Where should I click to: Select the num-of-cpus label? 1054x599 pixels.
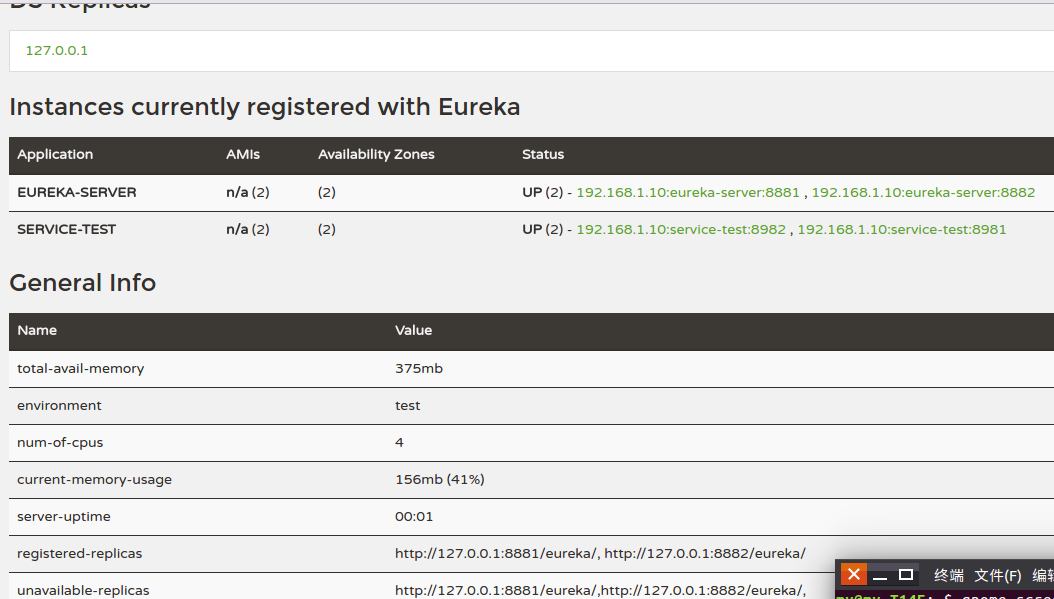pyautogui.click(x=60, y=442)
